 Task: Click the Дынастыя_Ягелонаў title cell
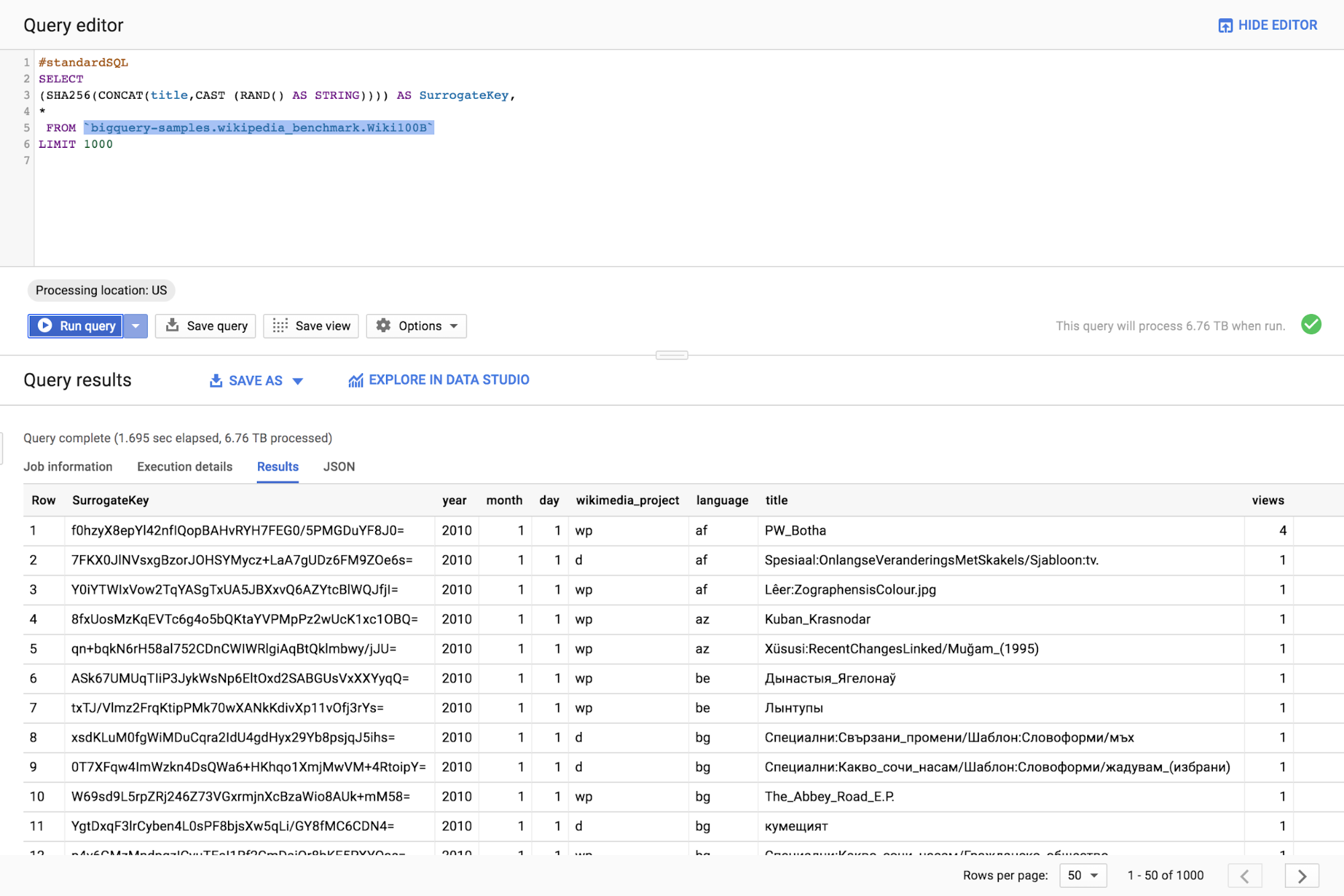(830, 678)
